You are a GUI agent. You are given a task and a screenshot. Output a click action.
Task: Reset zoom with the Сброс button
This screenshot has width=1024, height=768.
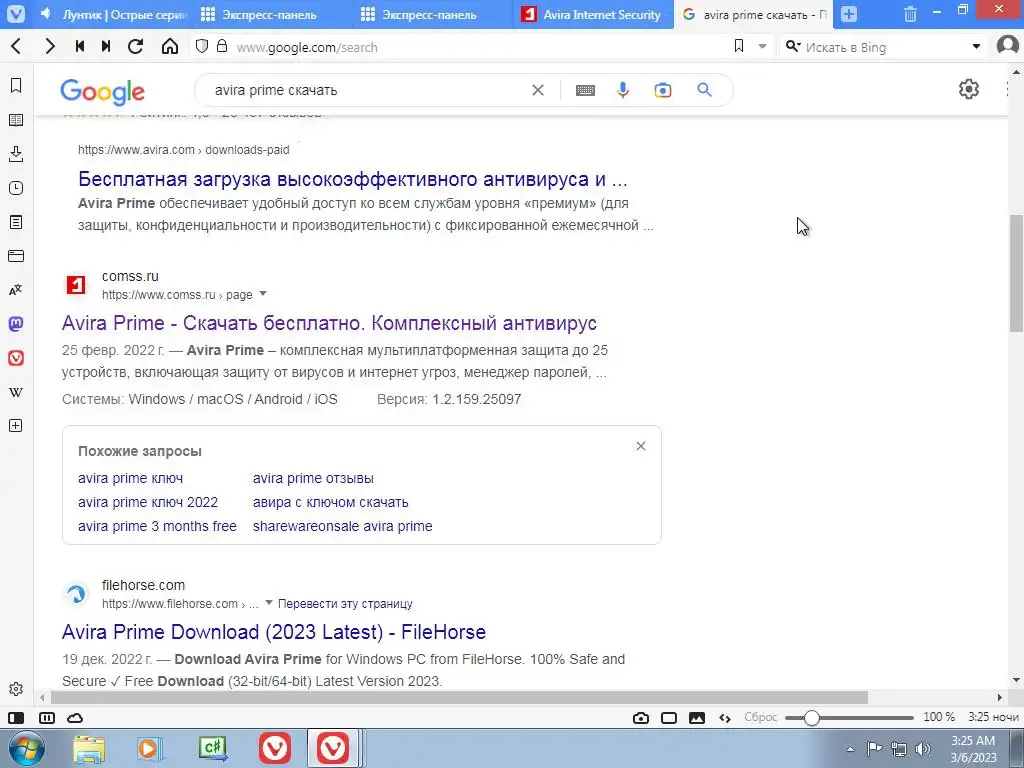(x=761, y=717)
